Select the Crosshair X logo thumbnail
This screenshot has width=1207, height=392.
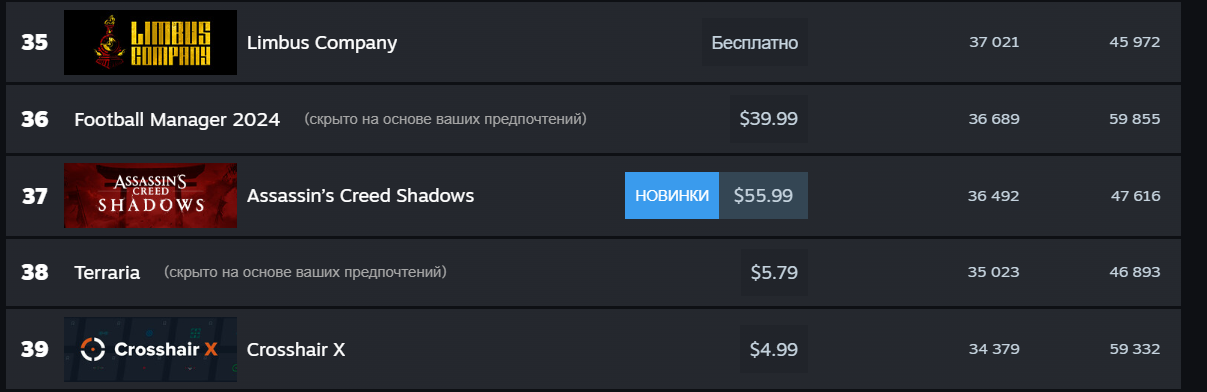click(x=150, y=349)
